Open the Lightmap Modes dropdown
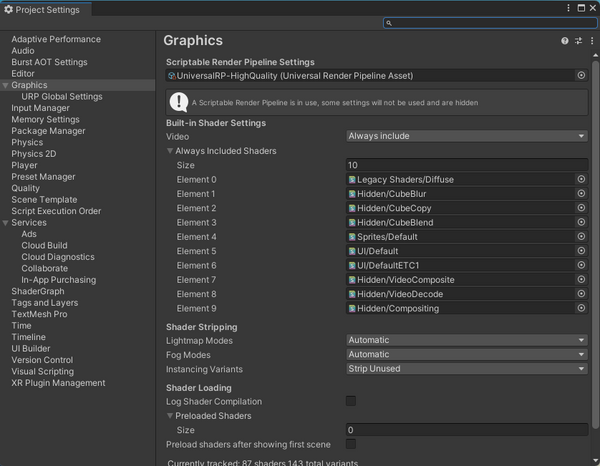This screenshot has width=600, height=466. point(466,340)
